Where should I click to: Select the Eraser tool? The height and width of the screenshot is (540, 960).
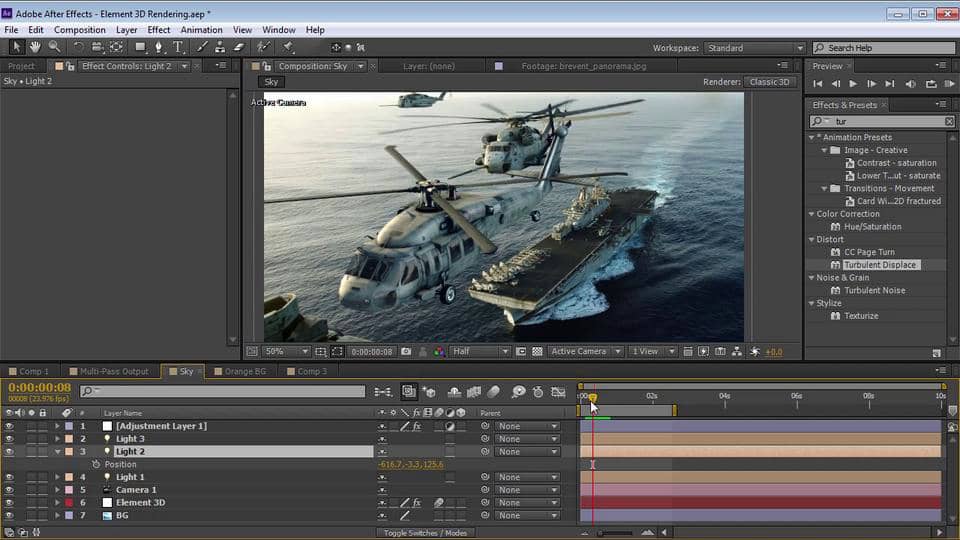point(239,47)
